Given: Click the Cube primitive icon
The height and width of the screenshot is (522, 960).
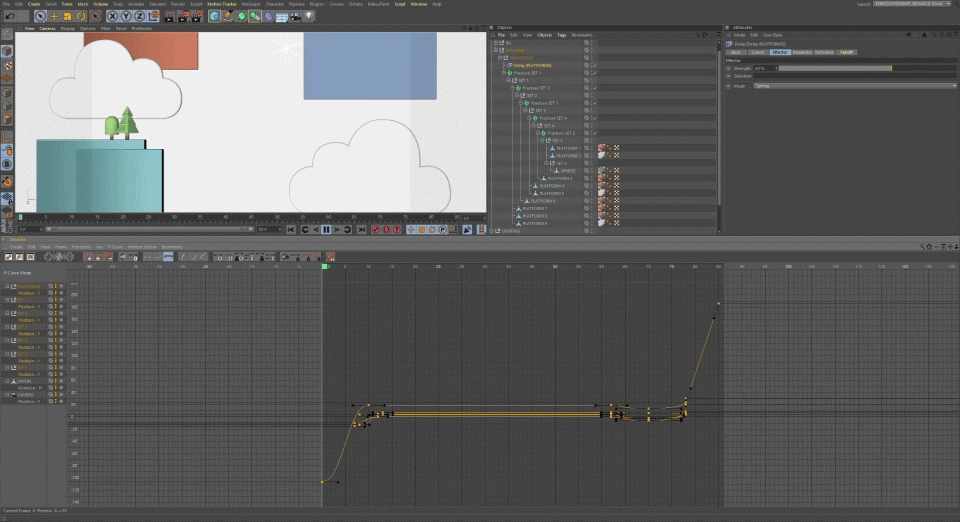Looking at the screenshot, I should point(214,16).
